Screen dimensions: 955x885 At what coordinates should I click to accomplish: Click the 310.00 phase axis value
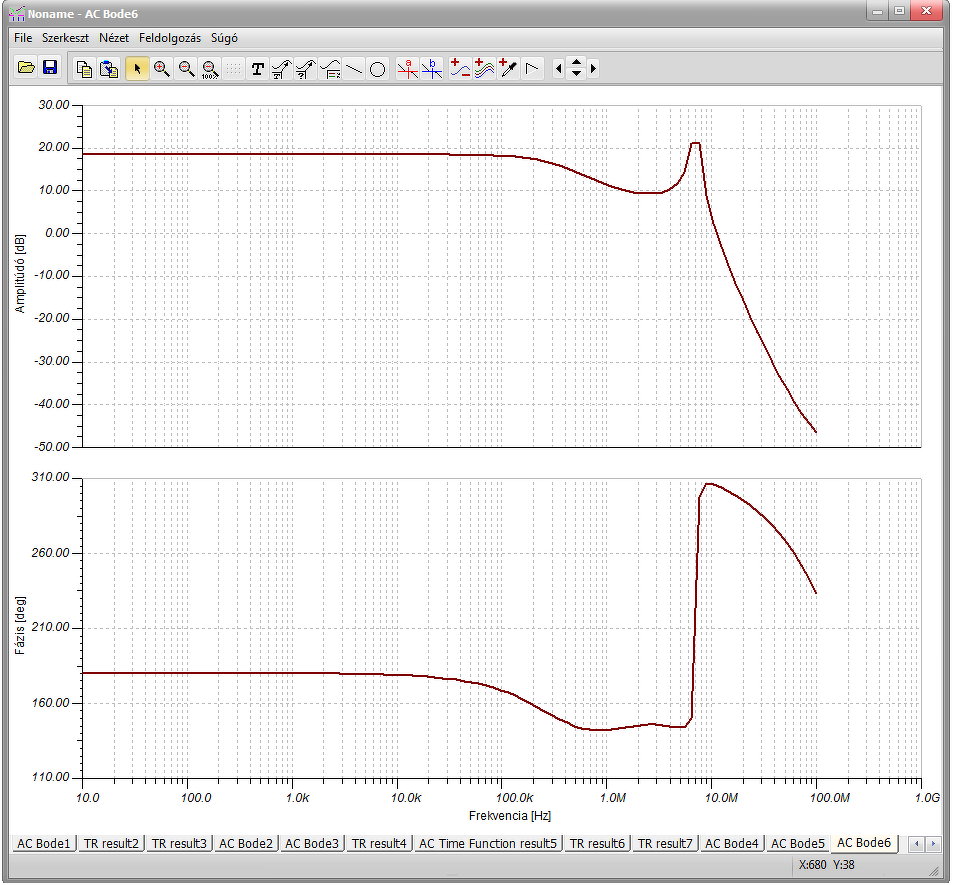click(51, 477)
